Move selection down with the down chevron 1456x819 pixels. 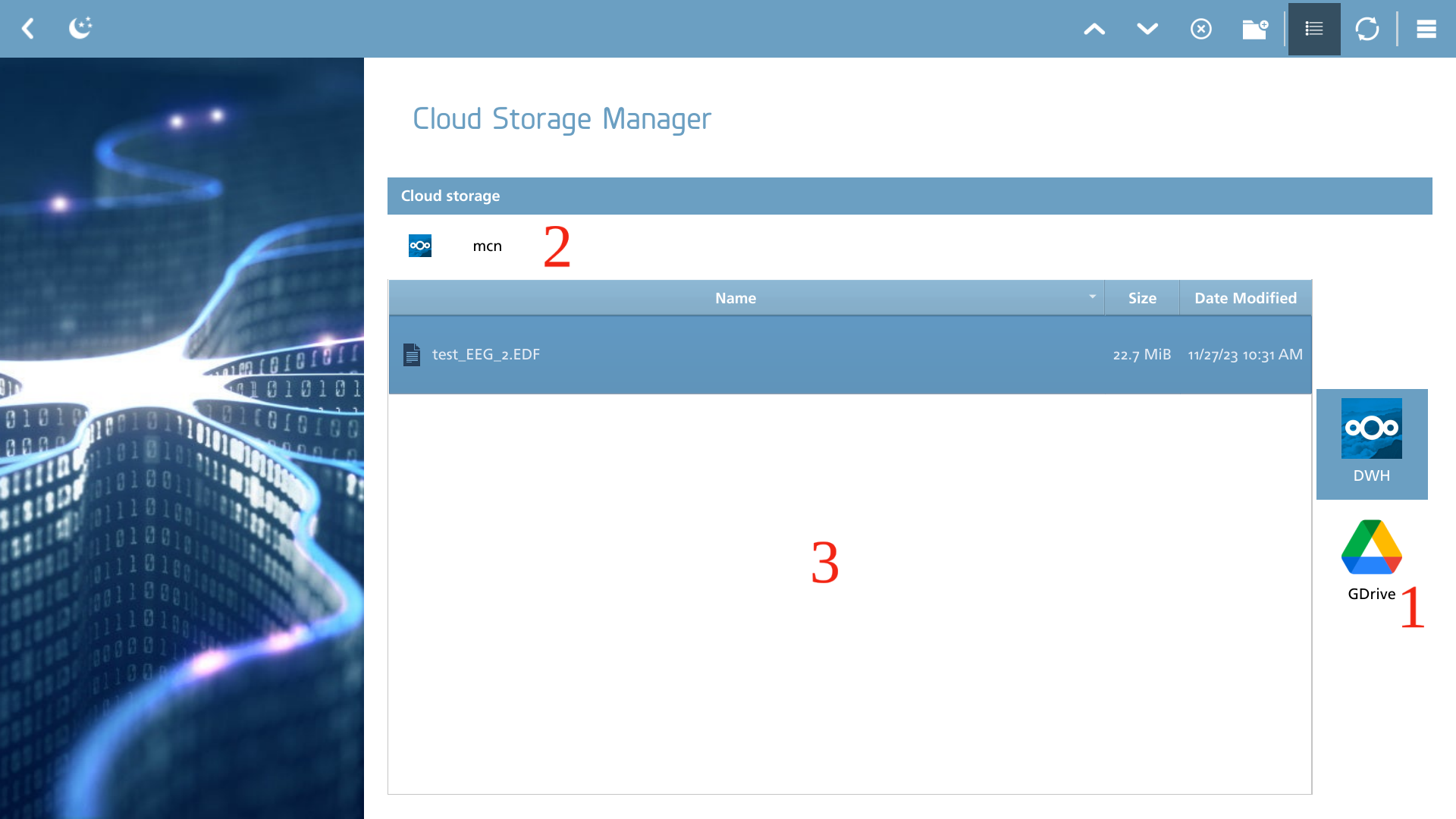(1147, 29)
